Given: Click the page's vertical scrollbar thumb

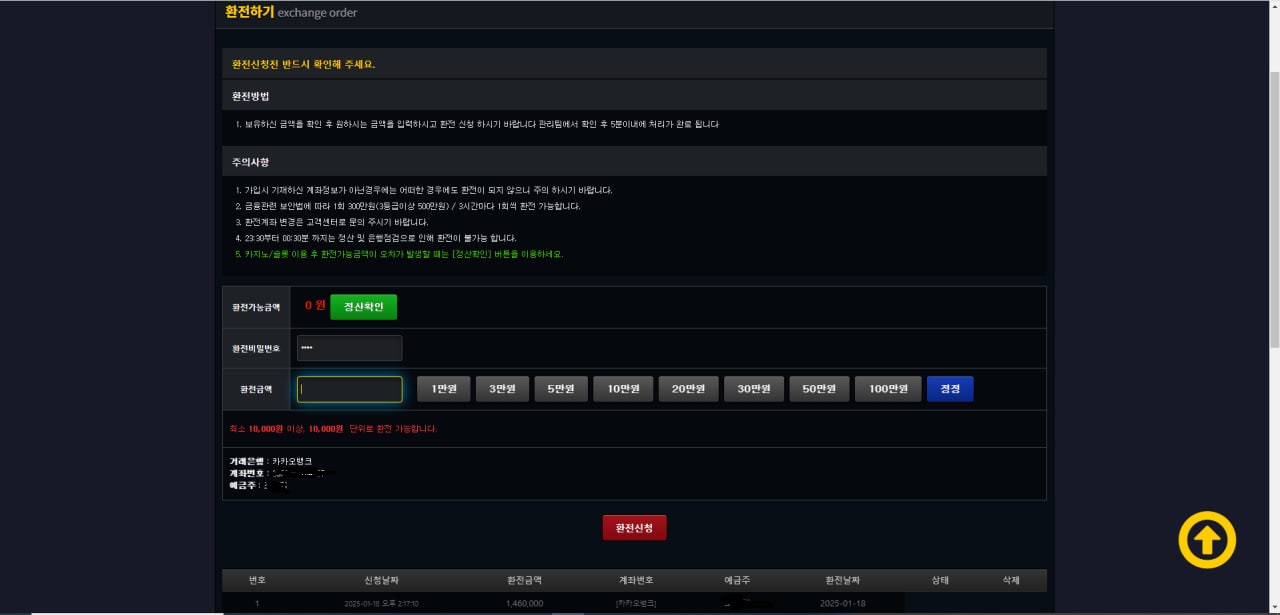Looking at the screenshot, I should [1273, 210].
